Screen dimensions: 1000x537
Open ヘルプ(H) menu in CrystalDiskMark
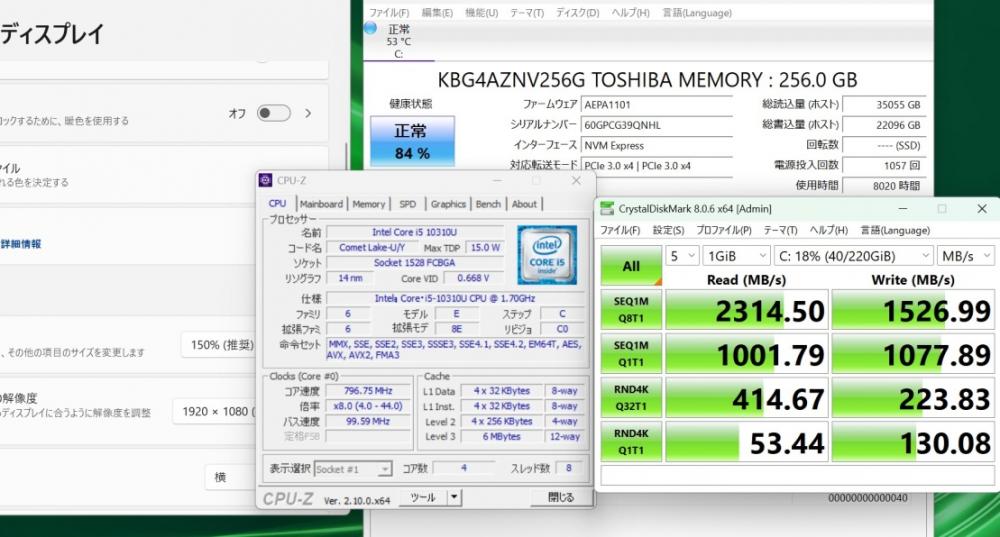pos(828,230)
